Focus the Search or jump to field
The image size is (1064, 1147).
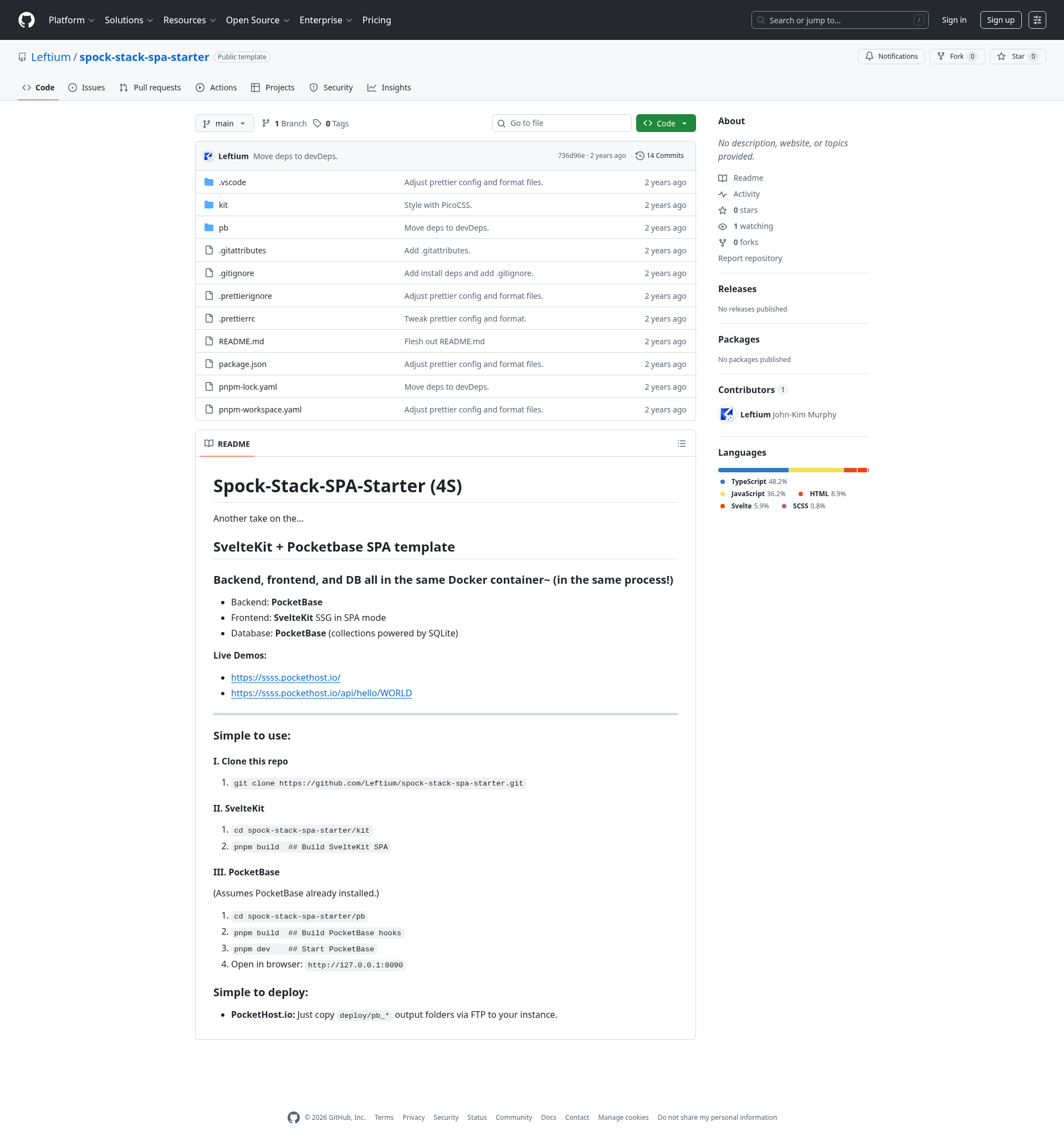coord(840,20)
